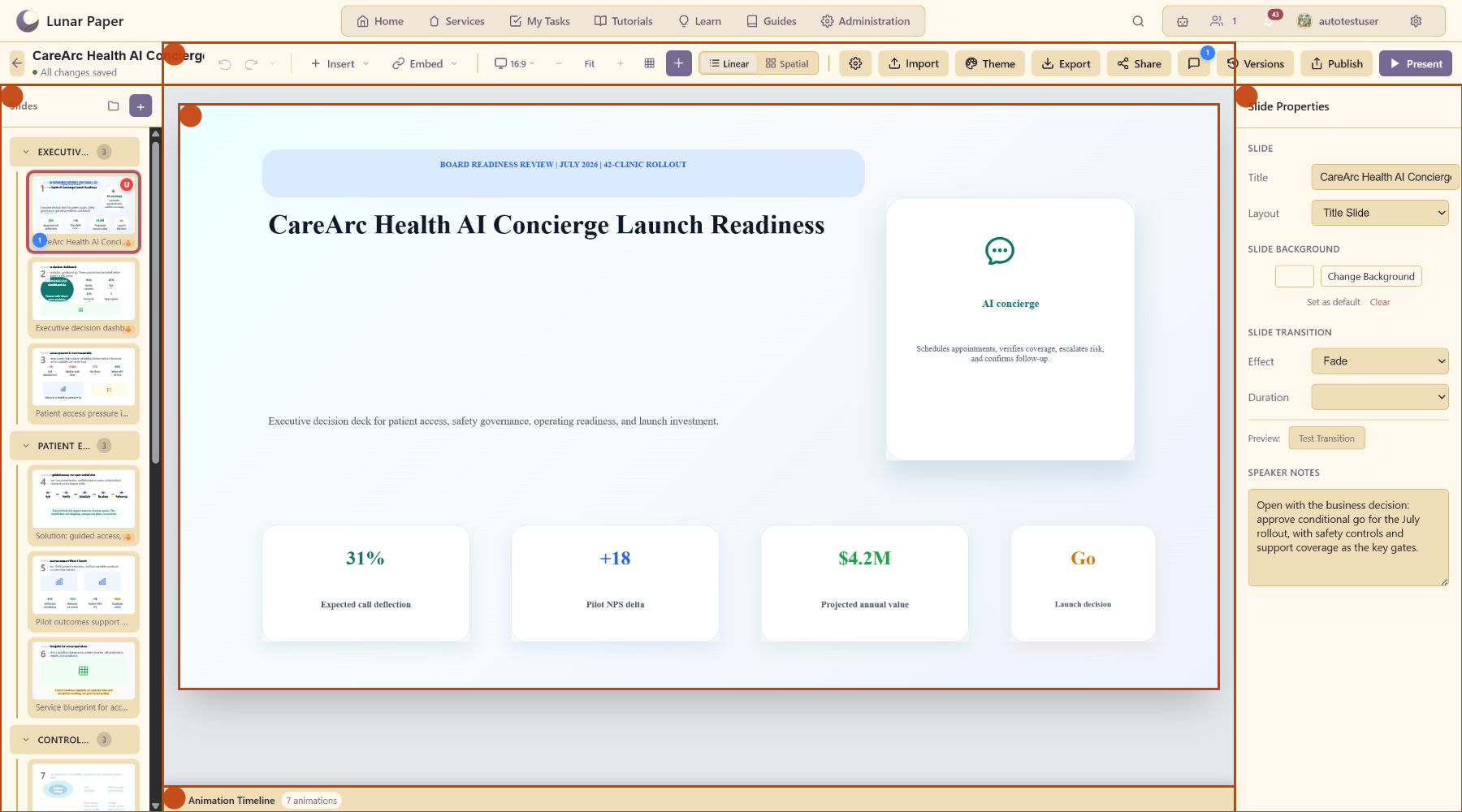Open the Effect Fade dropdown

click(x=1380, y=361)
